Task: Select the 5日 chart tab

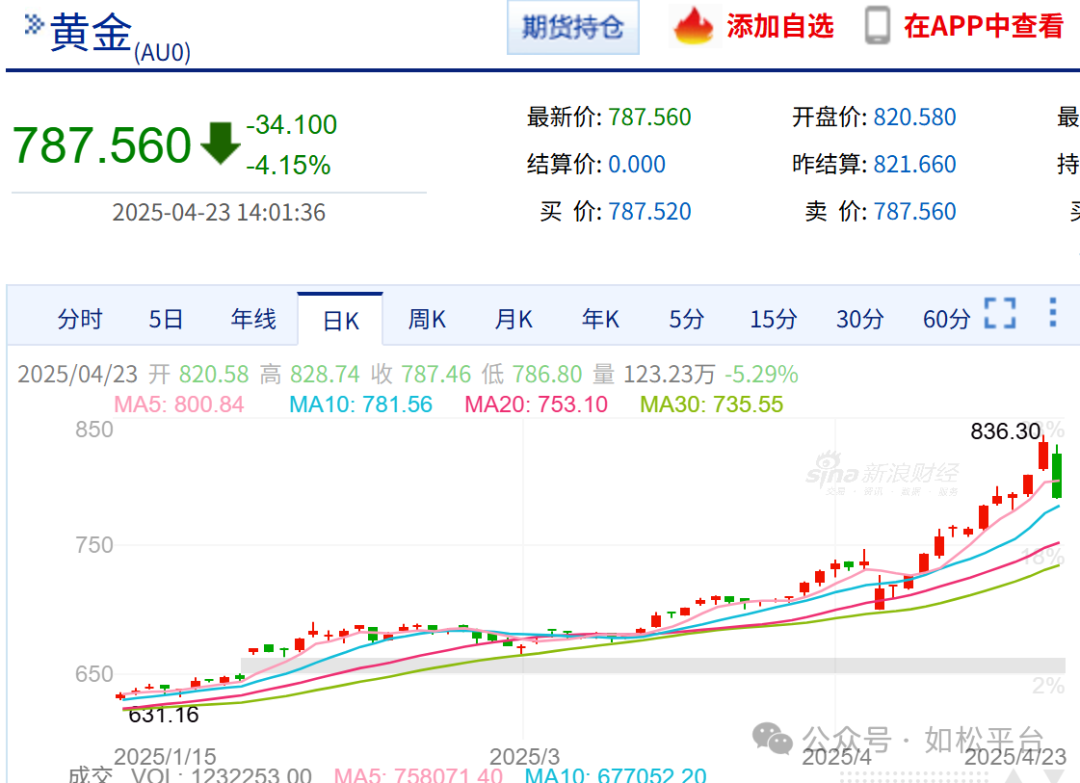Action: [x=166, y=319]
